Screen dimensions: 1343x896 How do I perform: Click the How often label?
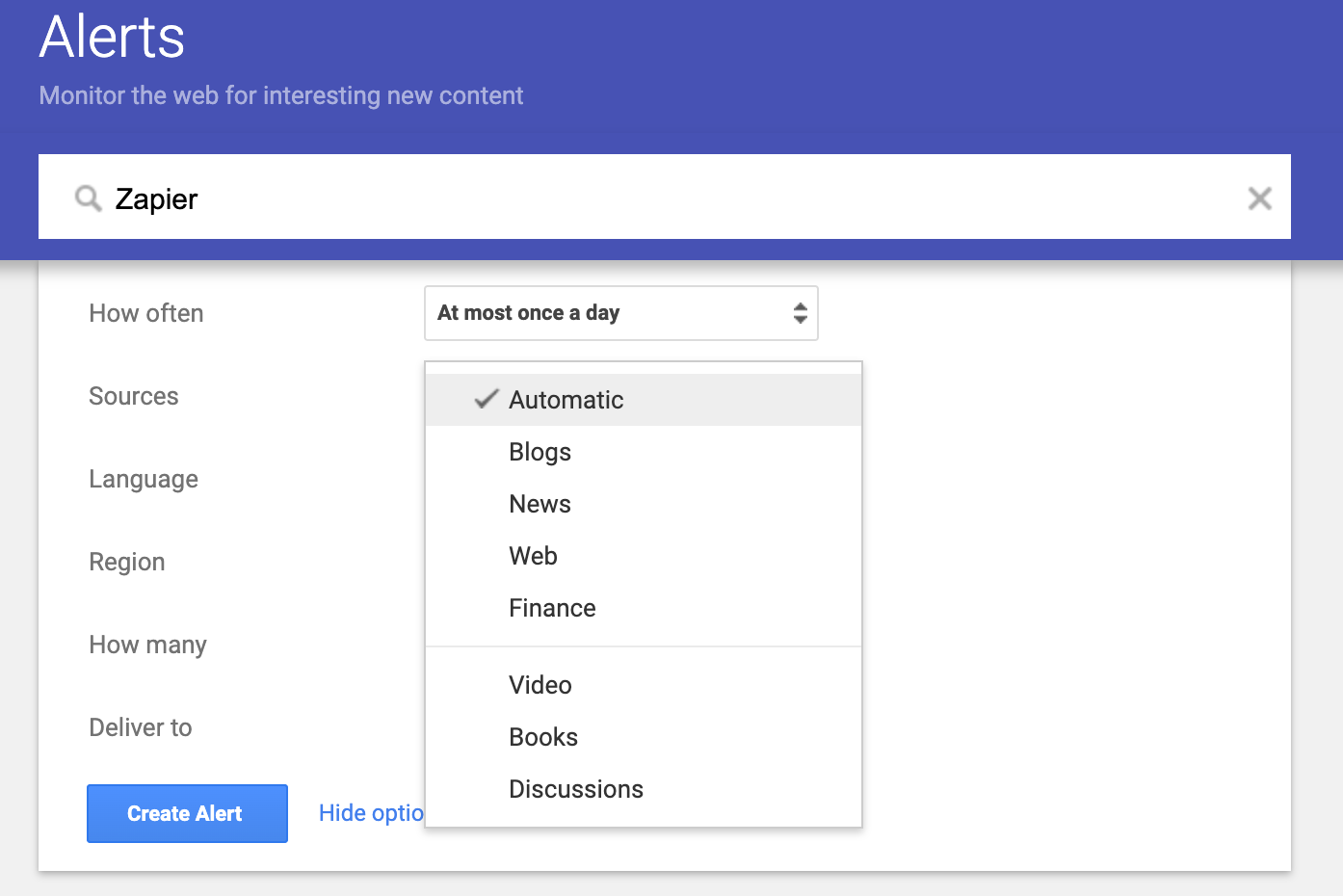coord(146,313)
